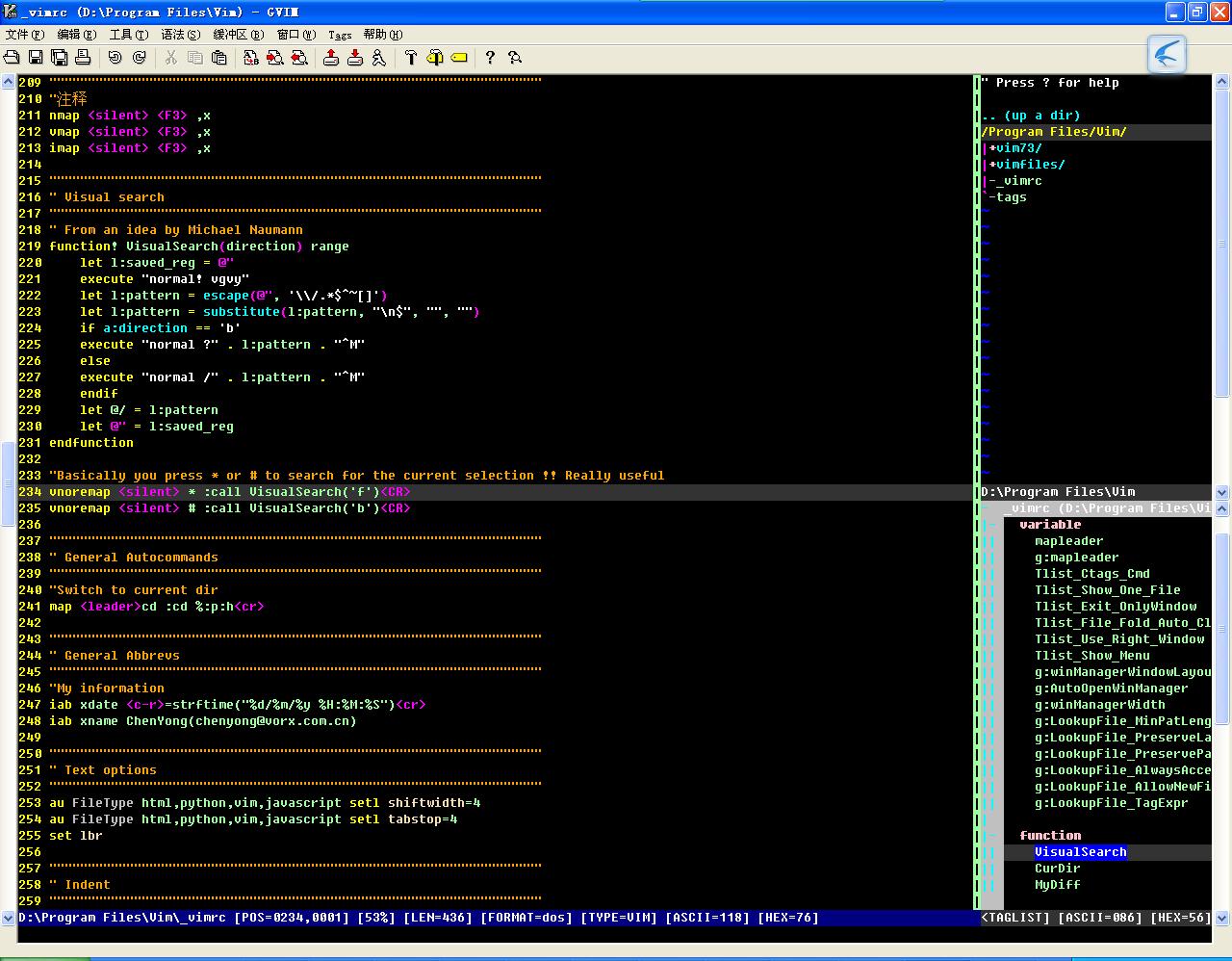The height and width of the screenshot is (961, 1232).
Task: Search help using the magnifying question-mark icon
Action: (516, 58)
